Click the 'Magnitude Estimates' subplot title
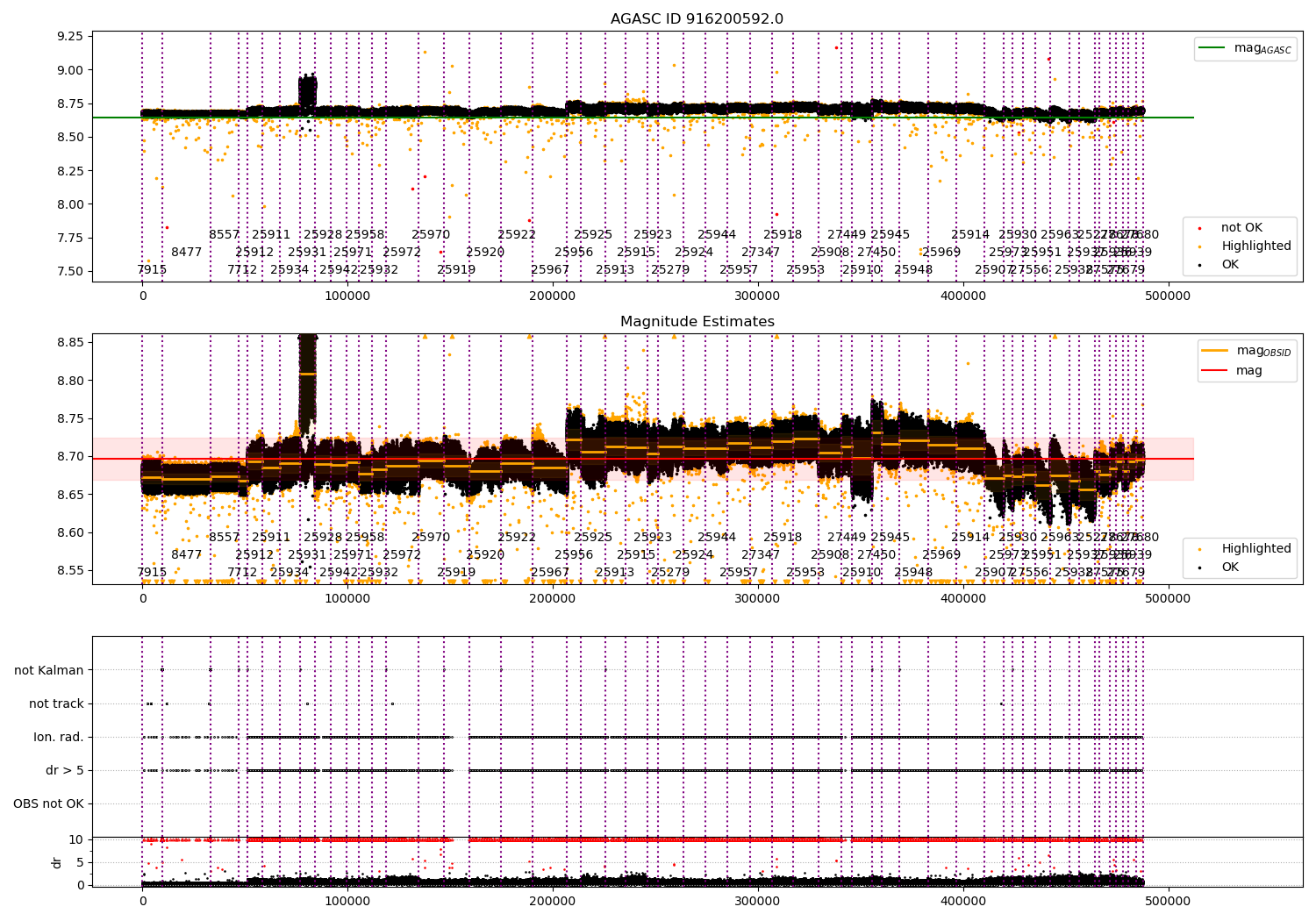1316x921 pixels. point(697,322)
